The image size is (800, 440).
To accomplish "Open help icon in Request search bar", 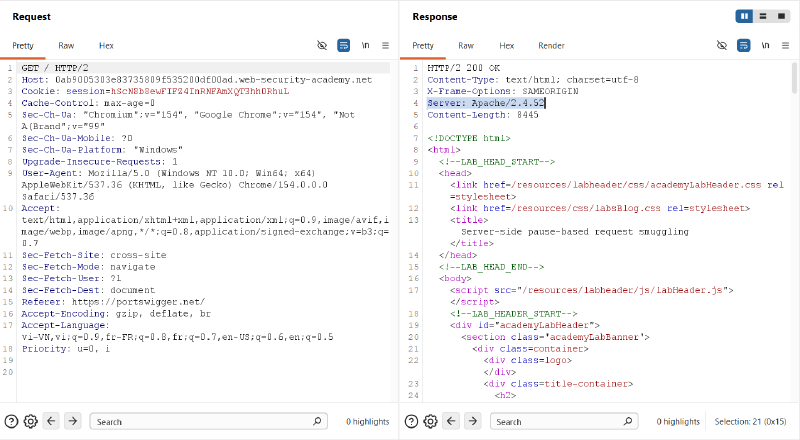I will pos(11,422).
